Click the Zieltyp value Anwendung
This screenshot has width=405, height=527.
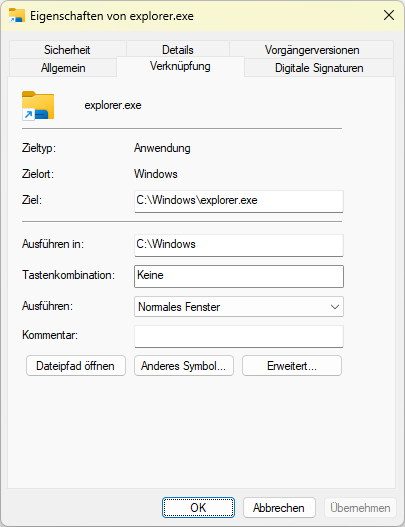coord(162,148)
